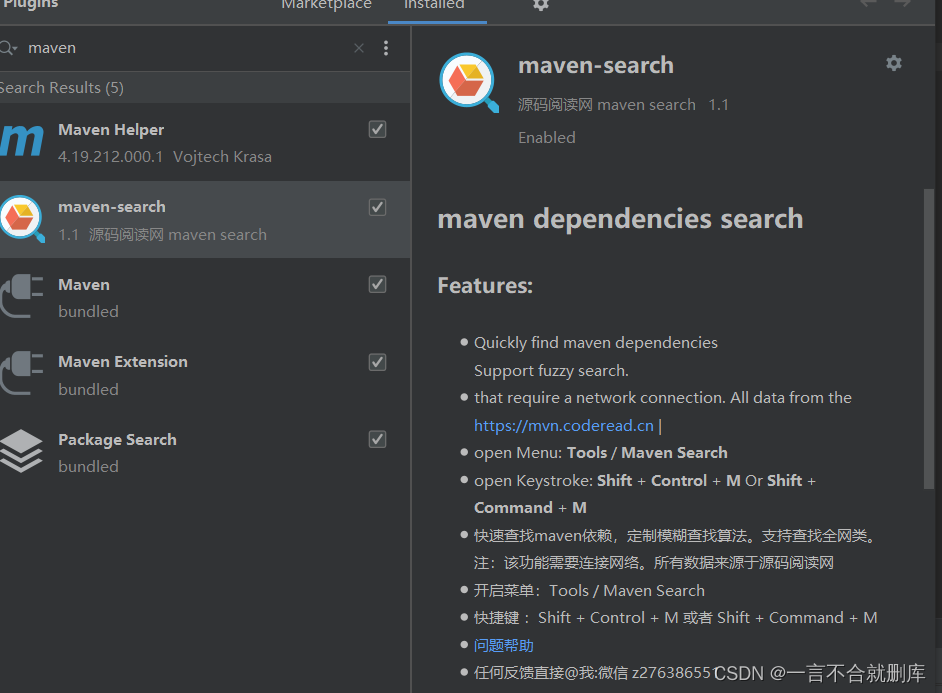
Task: Clear the maven search text
Action: tap(359, 48)
